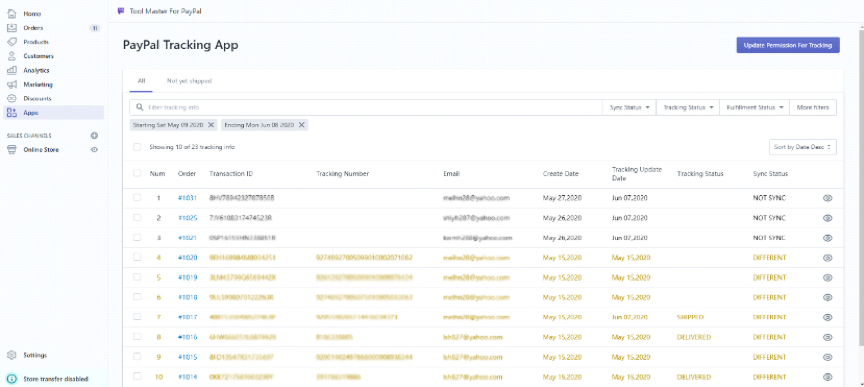The width and height of the screenshot is (864, 387).
Task: Open the Orders section icon
Action: tap(12, 28)
